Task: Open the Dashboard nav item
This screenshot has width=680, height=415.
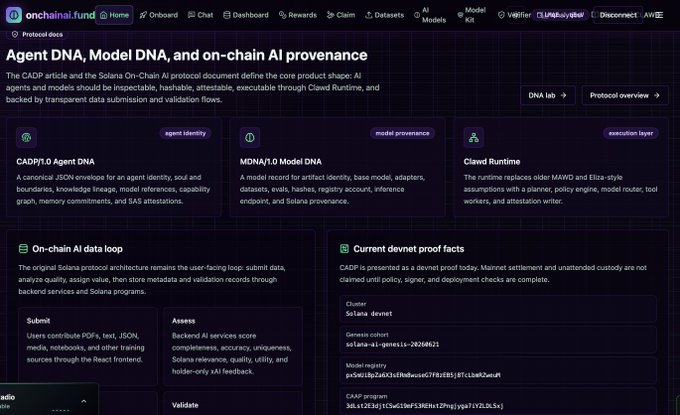Action: (x=246, y=15)
